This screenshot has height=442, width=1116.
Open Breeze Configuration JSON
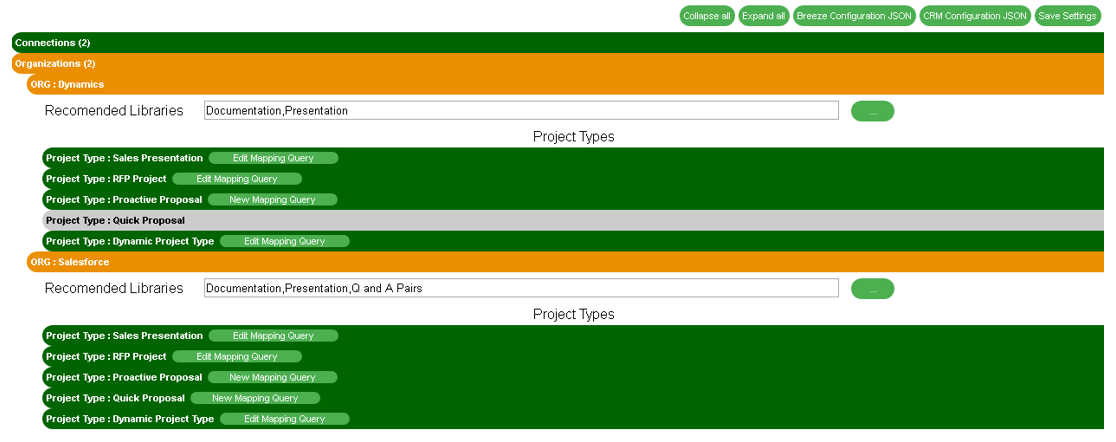point(854,16)
